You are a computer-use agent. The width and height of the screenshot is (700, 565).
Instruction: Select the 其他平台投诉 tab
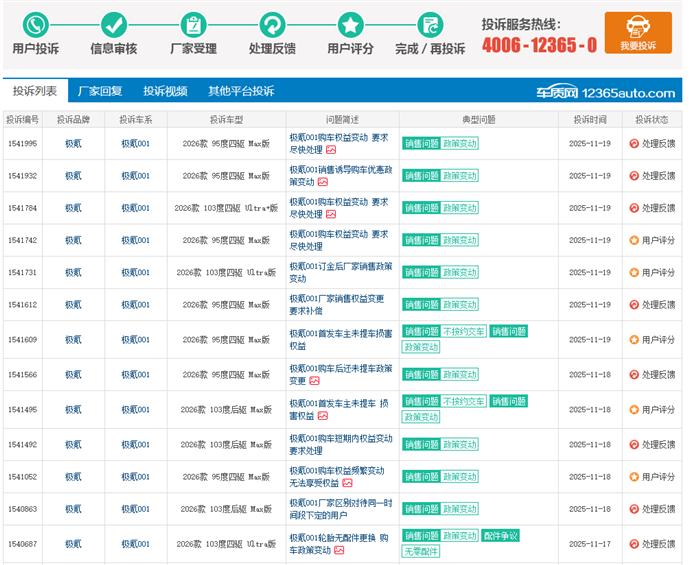point(240,91)
